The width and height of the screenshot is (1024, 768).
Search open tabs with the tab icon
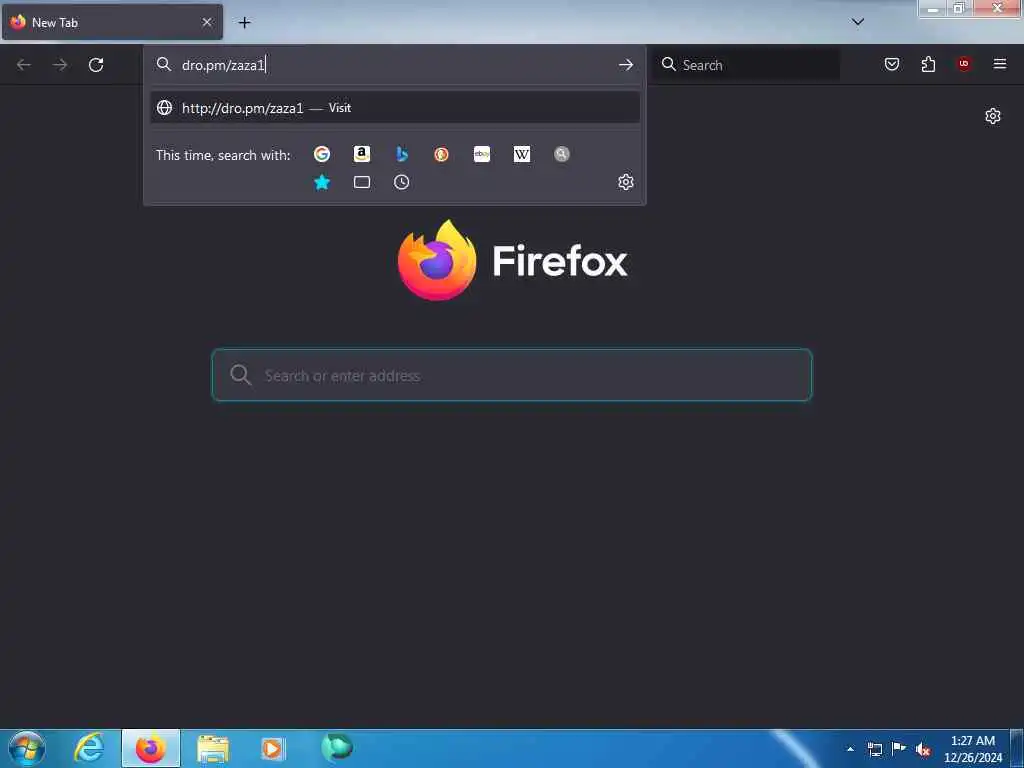[x=362, y=182]
